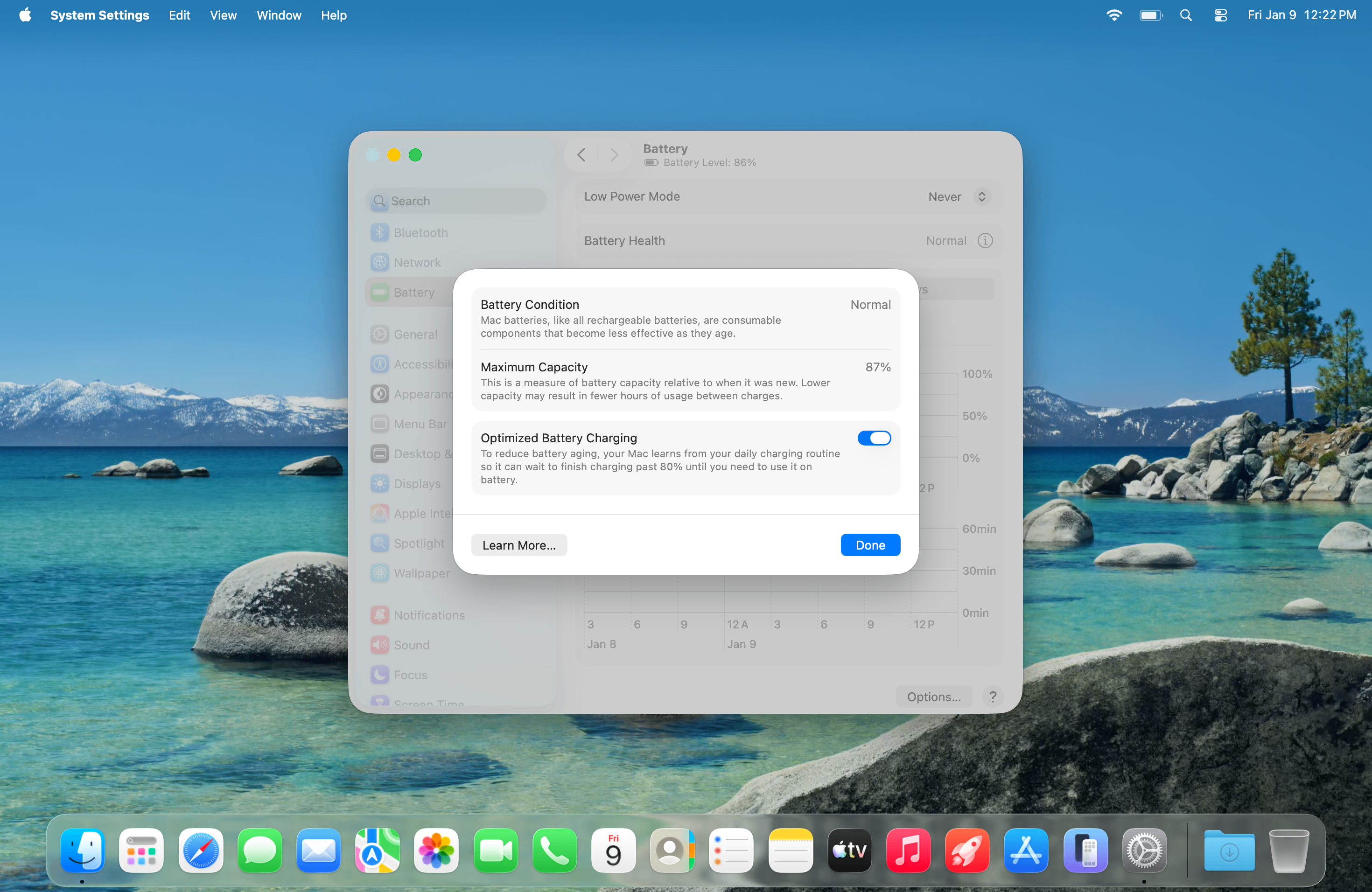Viewport: 1372px width, 892px height.
Task: Click the Done button
Action: [x=870, y=545]
